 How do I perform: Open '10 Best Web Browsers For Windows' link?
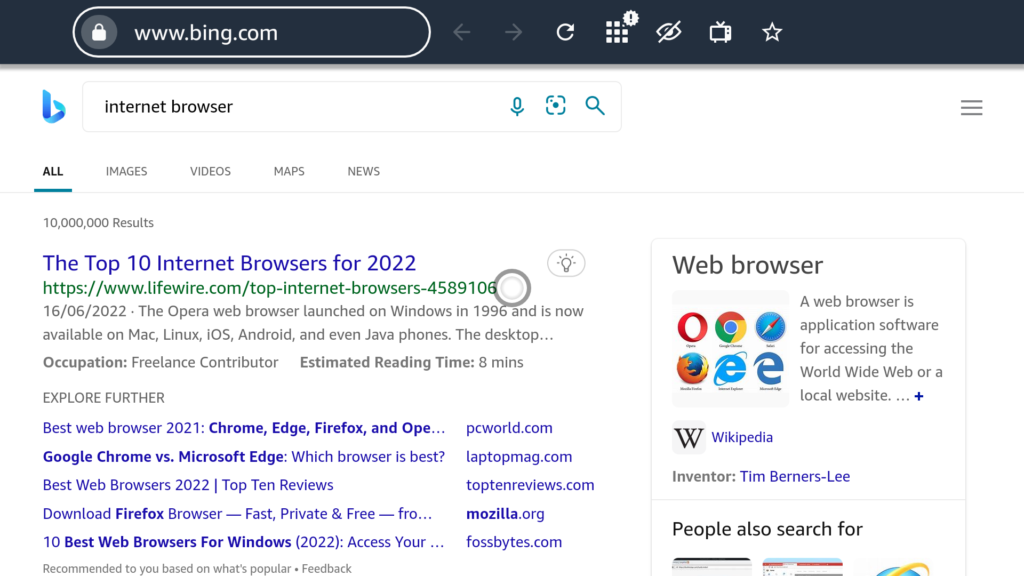pos(244,542)
